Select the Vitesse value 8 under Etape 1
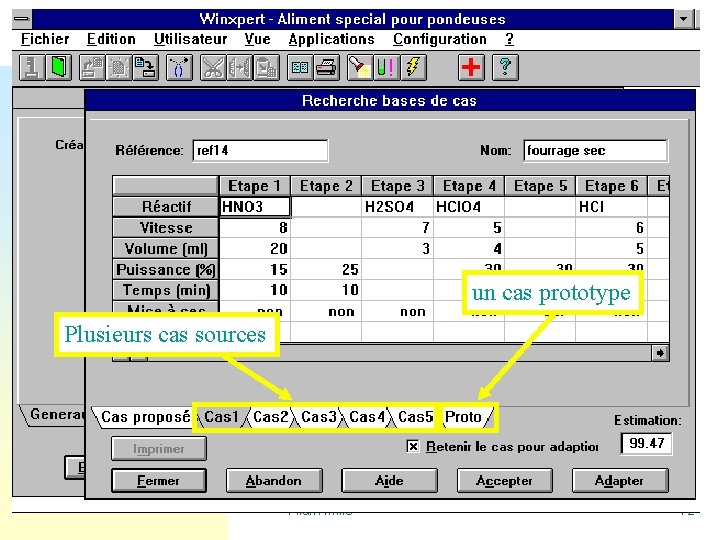The height and width of the screenshot is (540, 720). click(255, 228)
